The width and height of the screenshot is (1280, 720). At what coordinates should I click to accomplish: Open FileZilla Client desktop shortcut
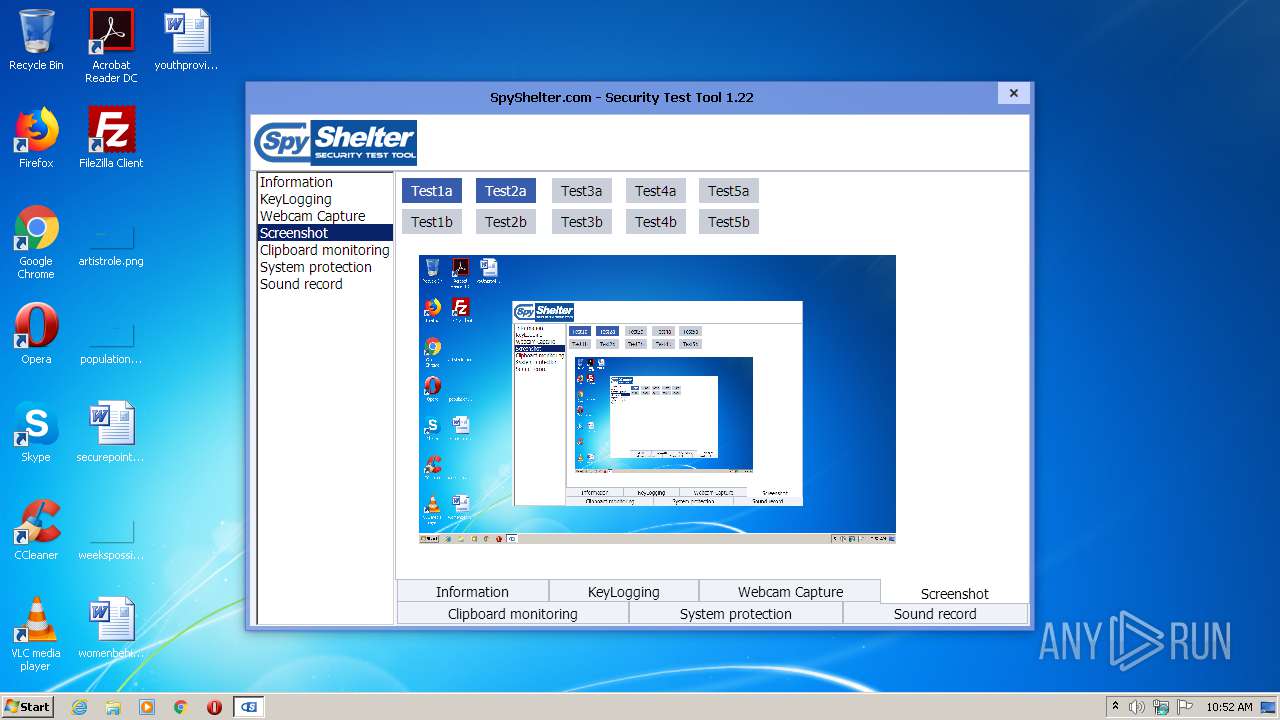click(x=111, y=138)
